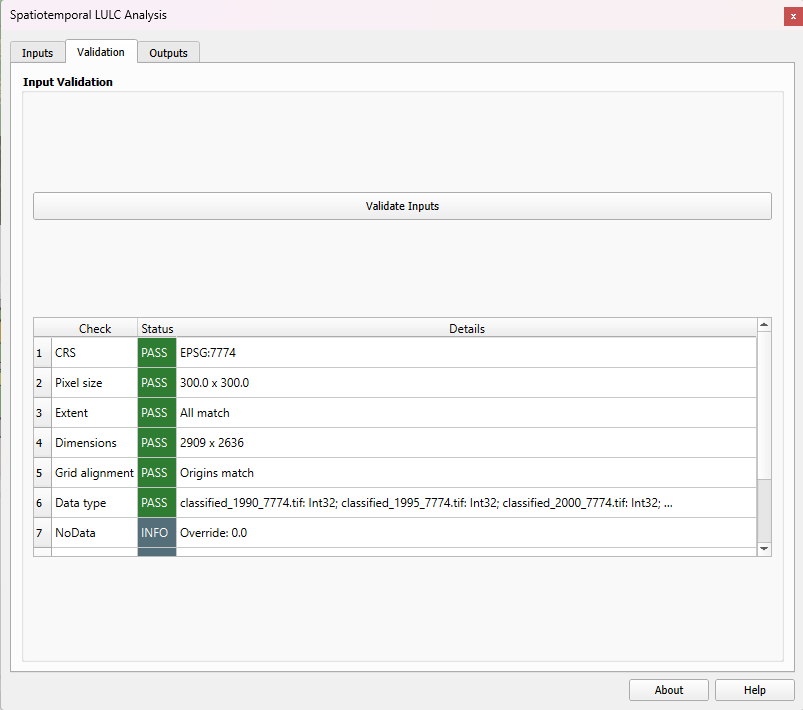Close the Spatiotemporal LULC Analysis dialog
Image resolution: width=803 pixels, height=710 pixels.
pos(791,16)
